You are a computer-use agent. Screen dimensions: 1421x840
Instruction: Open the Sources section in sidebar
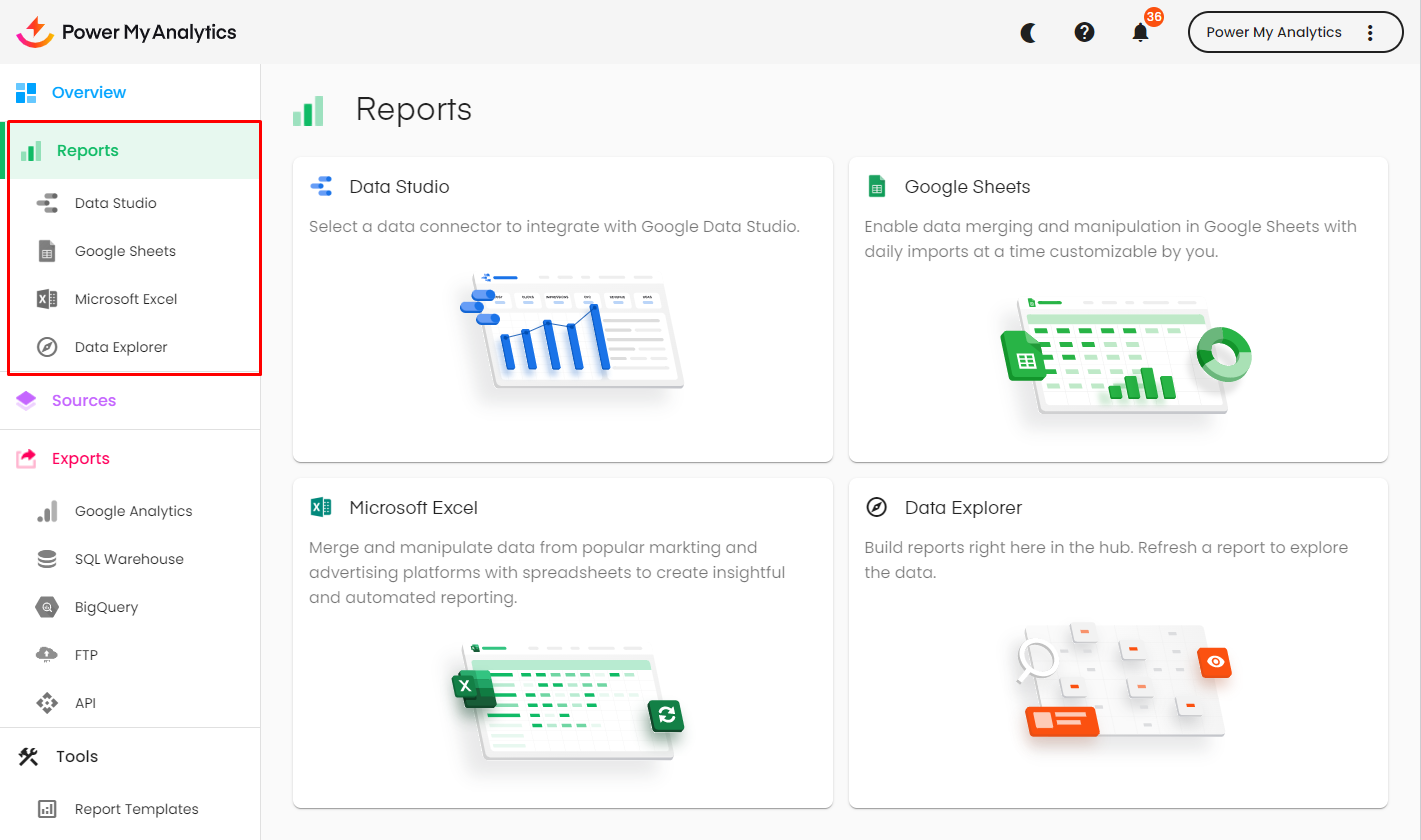tap(83, 400)
